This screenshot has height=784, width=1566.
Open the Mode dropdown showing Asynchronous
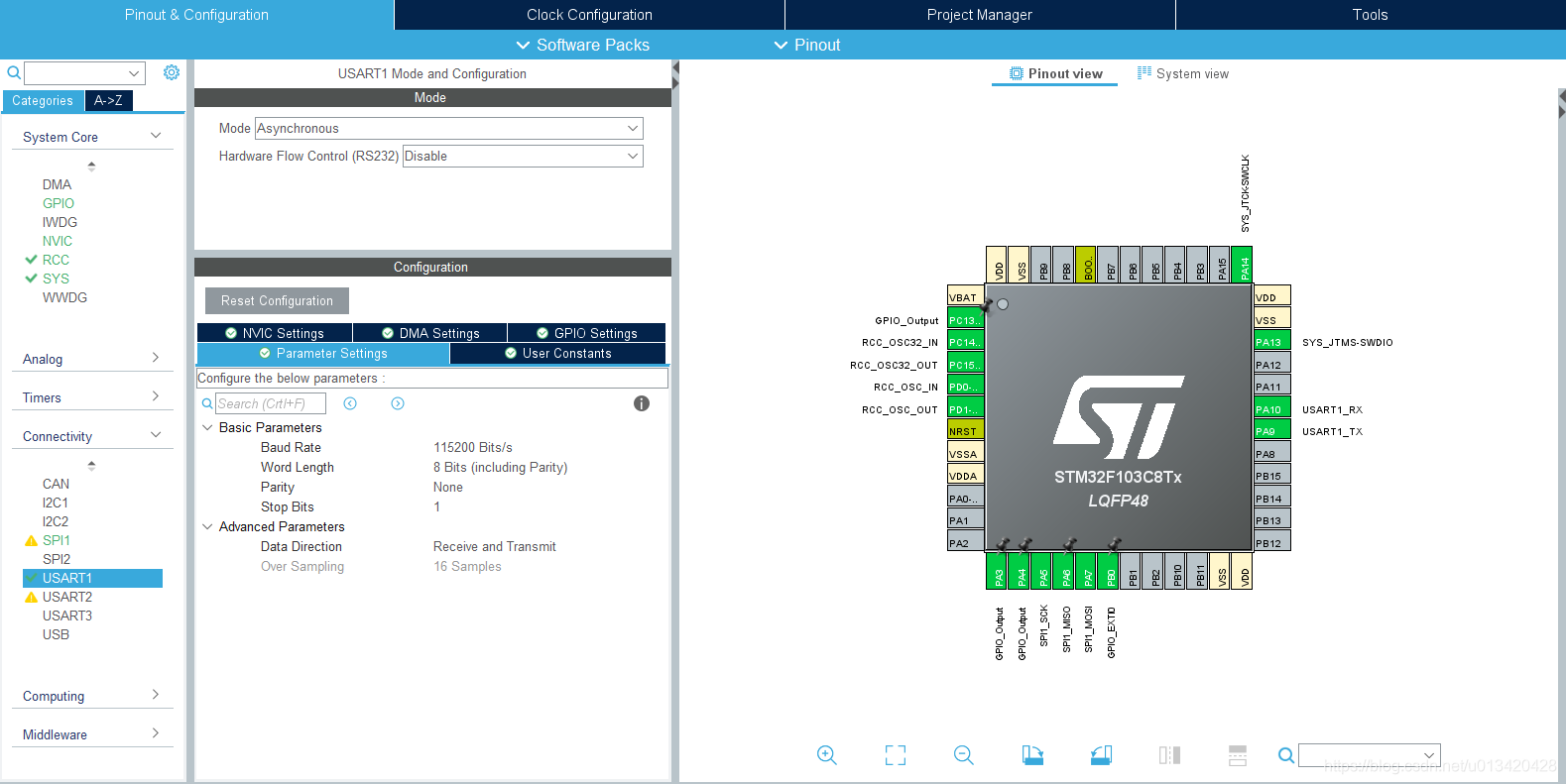(449, 128)
